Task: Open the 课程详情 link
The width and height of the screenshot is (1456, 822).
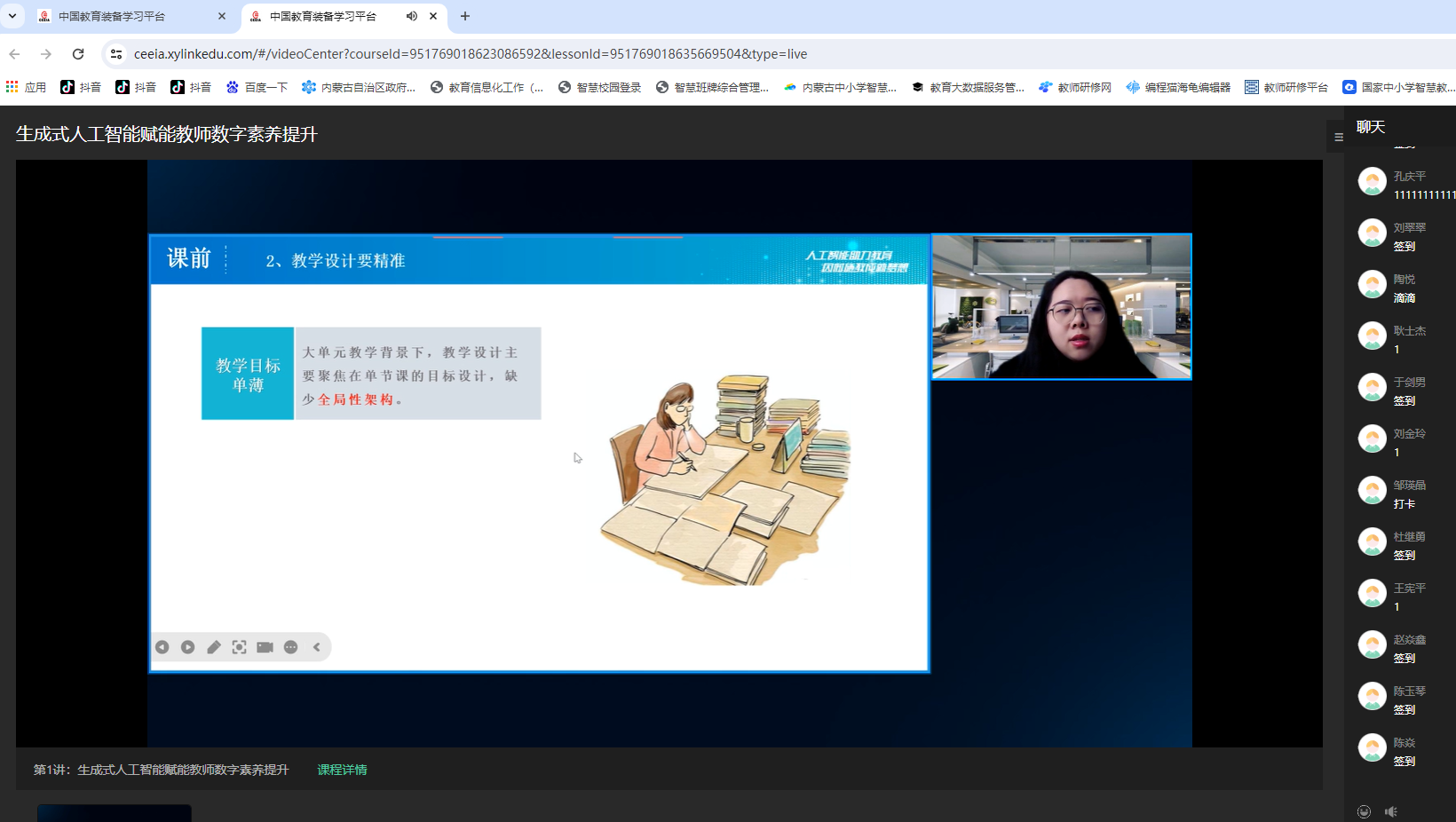Action: click(342, 770)
